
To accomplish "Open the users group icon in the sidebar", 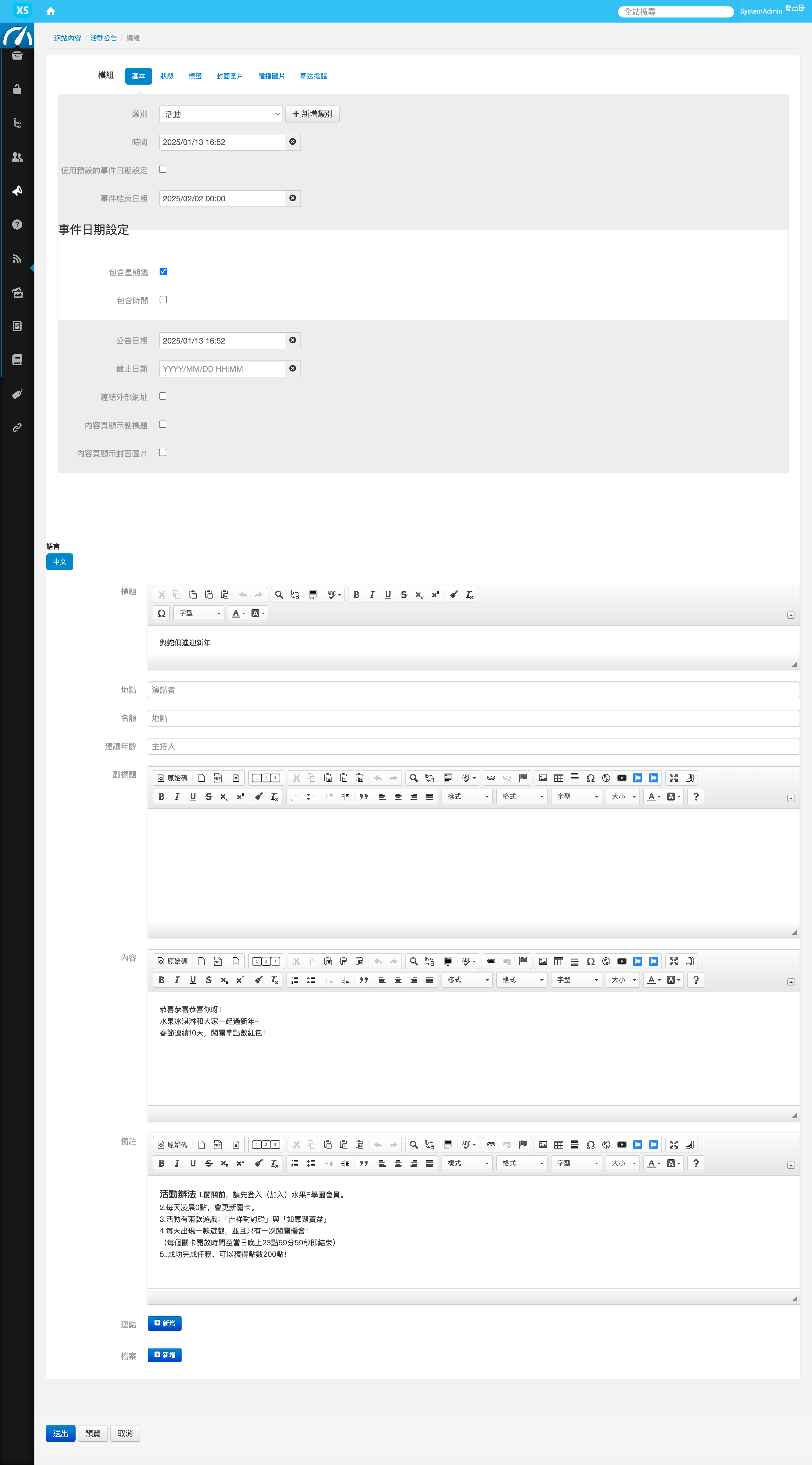I will pos(17,157).
